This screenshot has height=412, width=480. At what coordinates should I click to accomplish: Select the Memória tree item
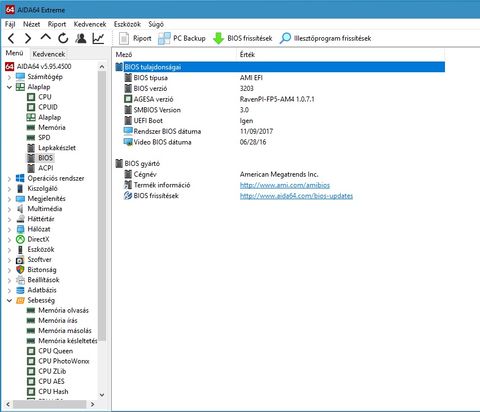pyautogui.click(x=46, y=127)
